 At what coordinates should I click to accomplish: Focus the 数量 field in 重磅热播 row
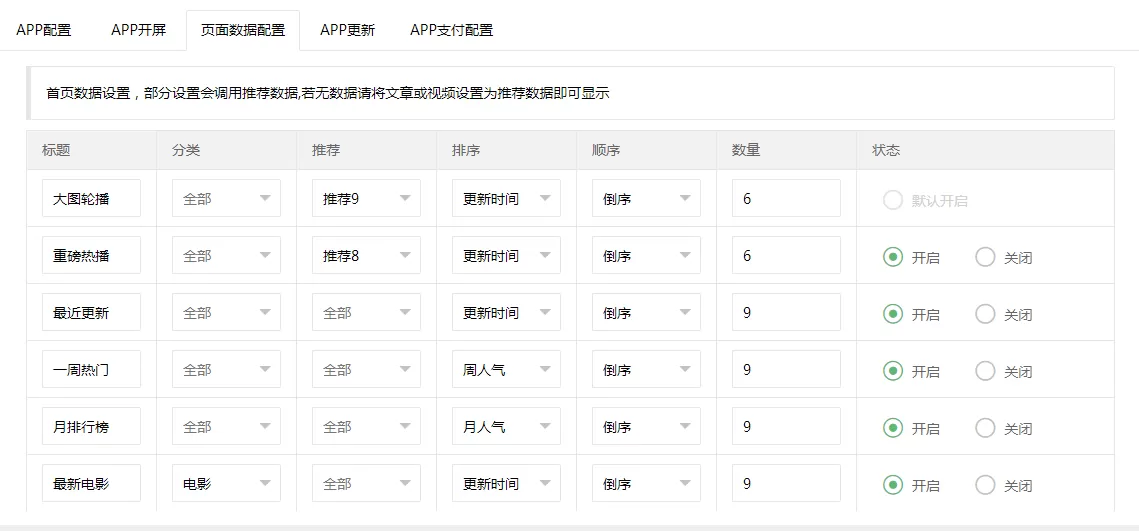[x=786, y=256]
